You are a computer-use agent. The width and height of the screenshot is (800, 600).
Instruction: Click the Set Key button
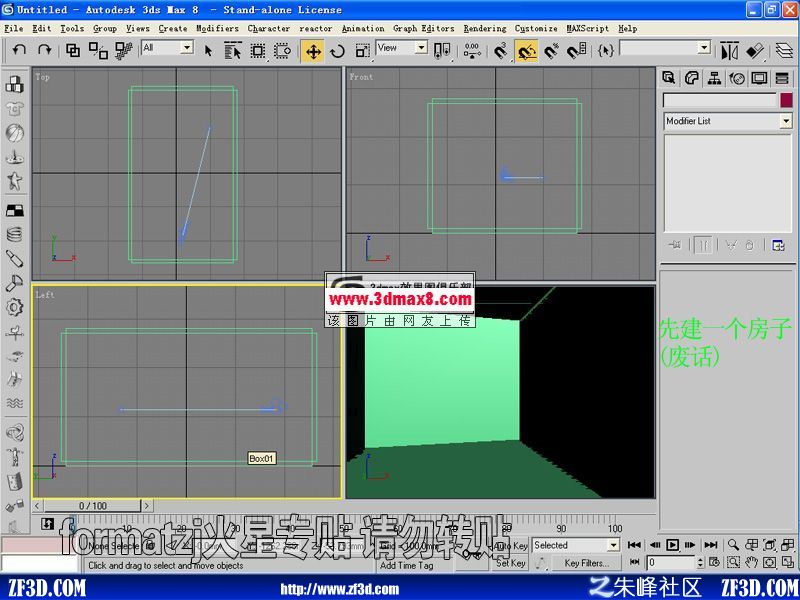(x=510, y=563)
